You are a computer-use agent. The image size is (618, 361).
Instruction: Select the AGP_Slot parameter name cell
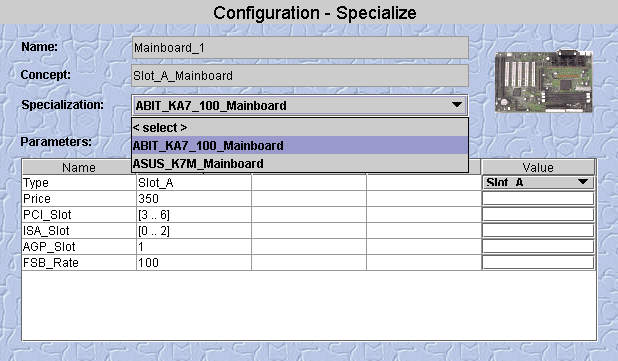coord(79,247)
